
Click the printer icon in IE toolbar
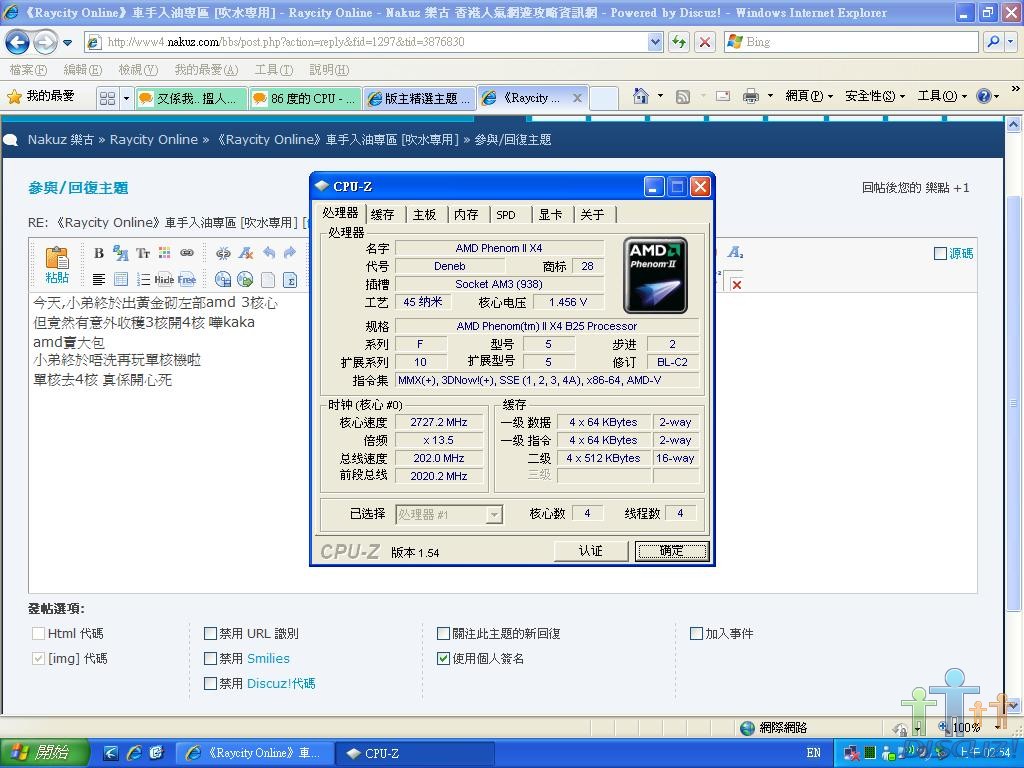click(750, 96)
